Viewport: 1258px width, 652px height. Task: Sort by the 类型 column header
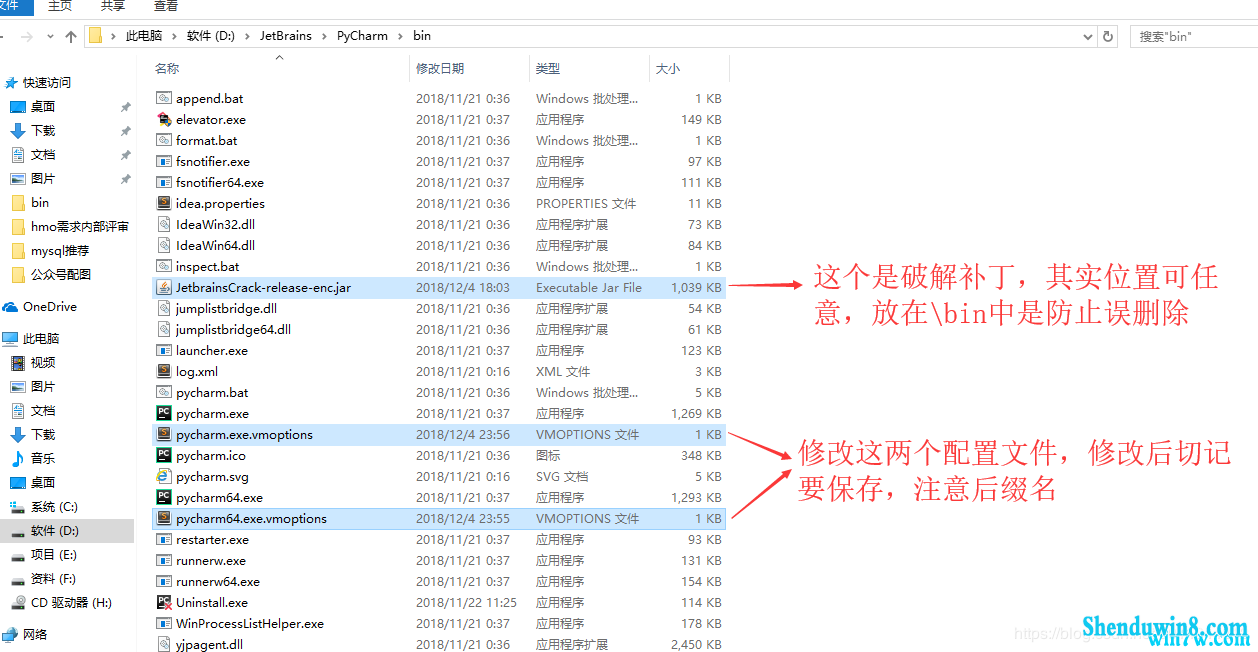(x=589, y=68)
